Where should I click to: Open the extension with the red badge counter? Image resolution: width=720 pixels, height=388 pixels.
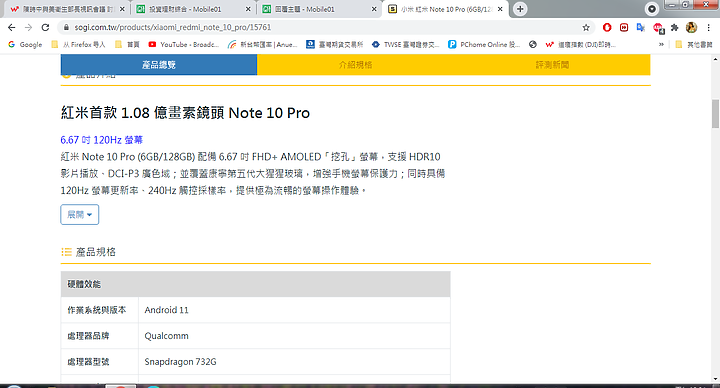tap(658, 28)
